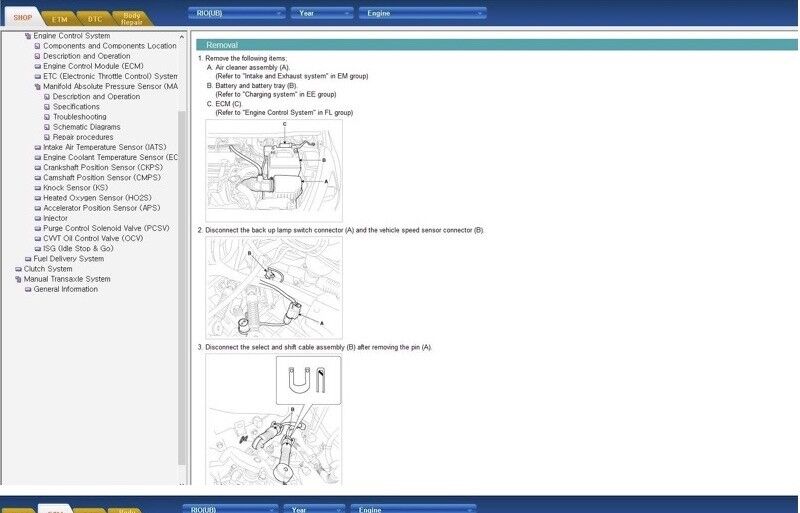Viewport: 800px width, 513px height.
Task: Click the page icon beside Specifications
Action: [47, 107]
